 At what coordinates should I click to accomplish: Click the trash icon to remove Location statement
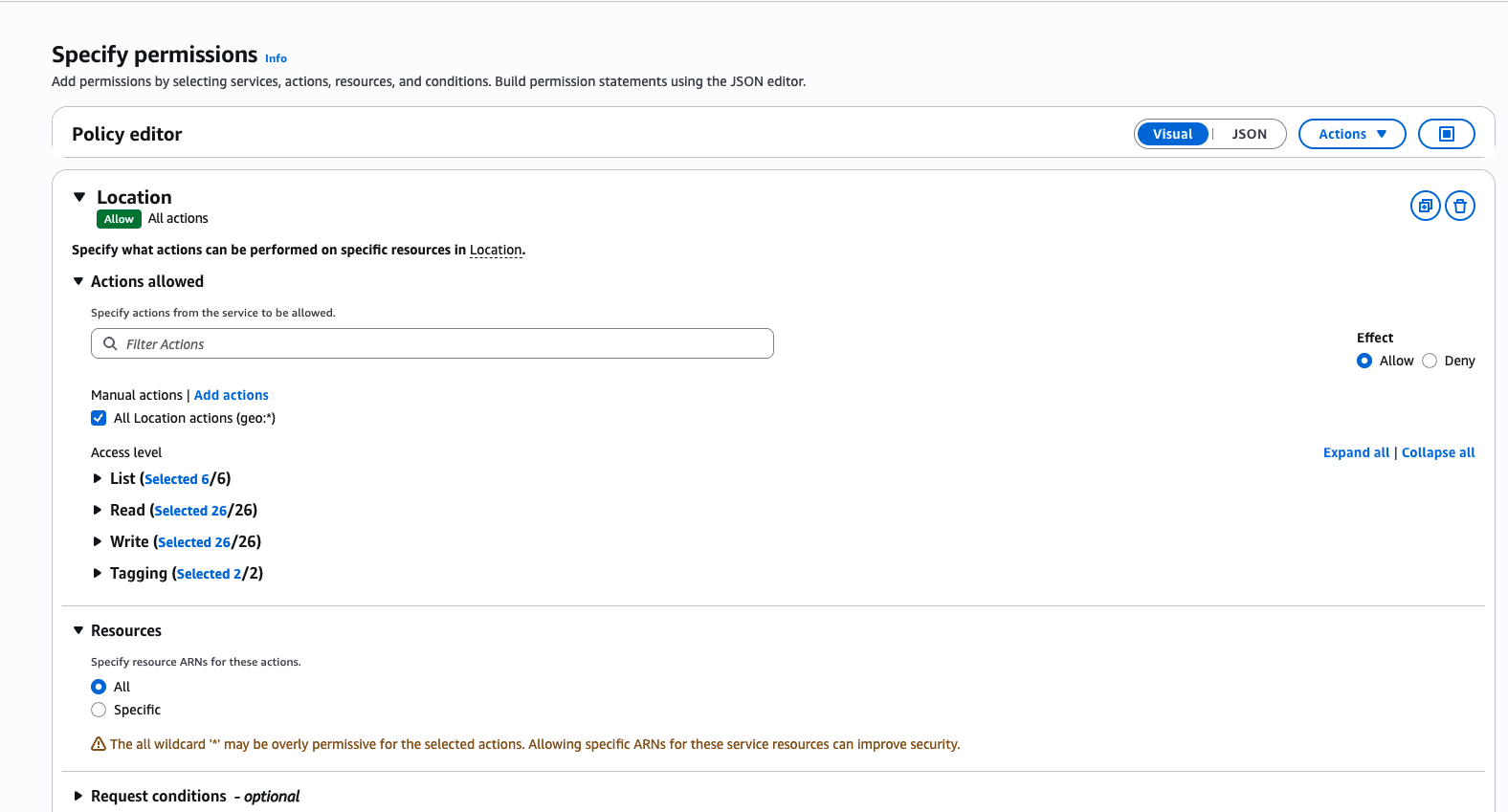tap(1459, 206)
